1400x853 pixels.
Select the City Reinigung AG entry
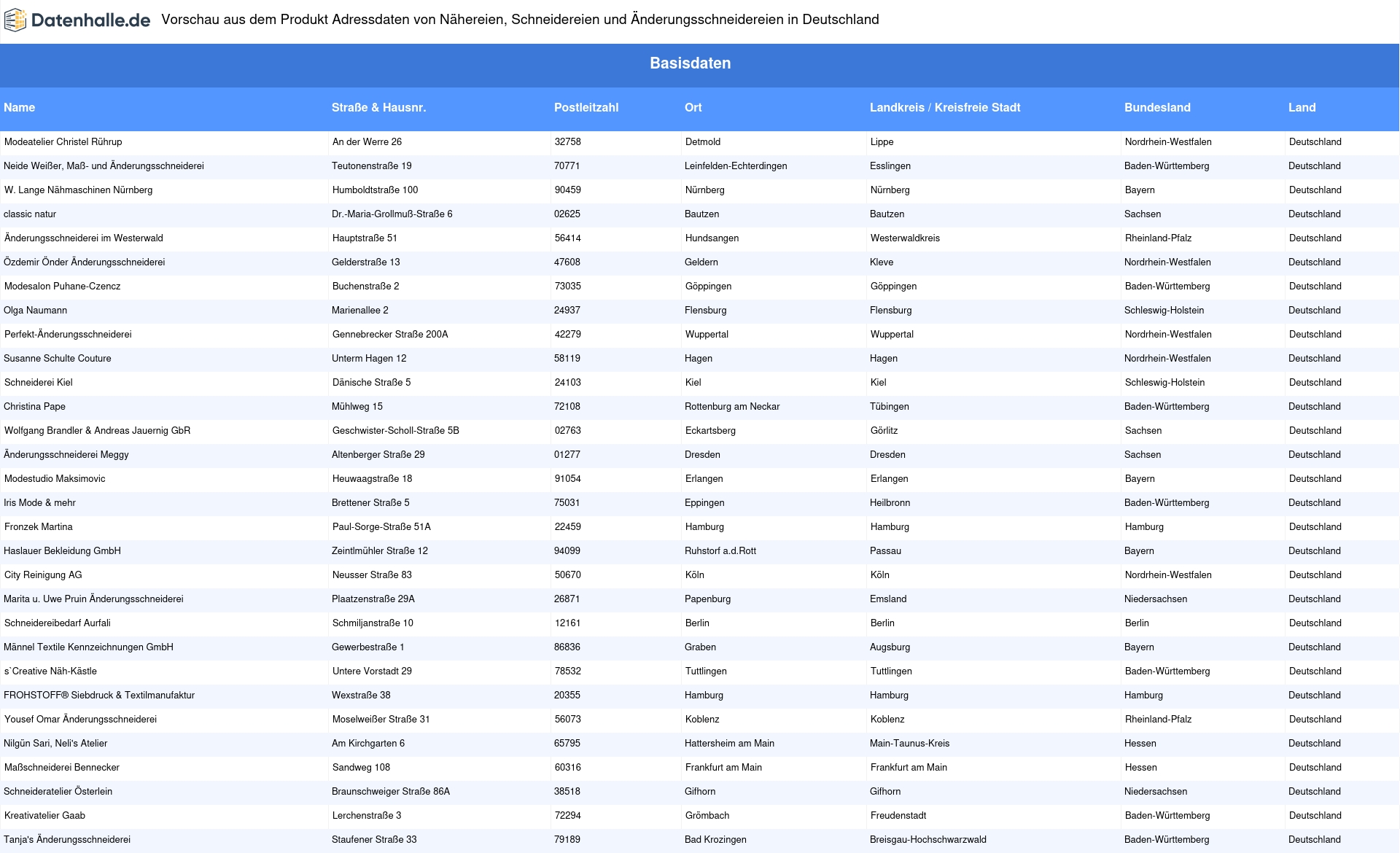point(43,574)
